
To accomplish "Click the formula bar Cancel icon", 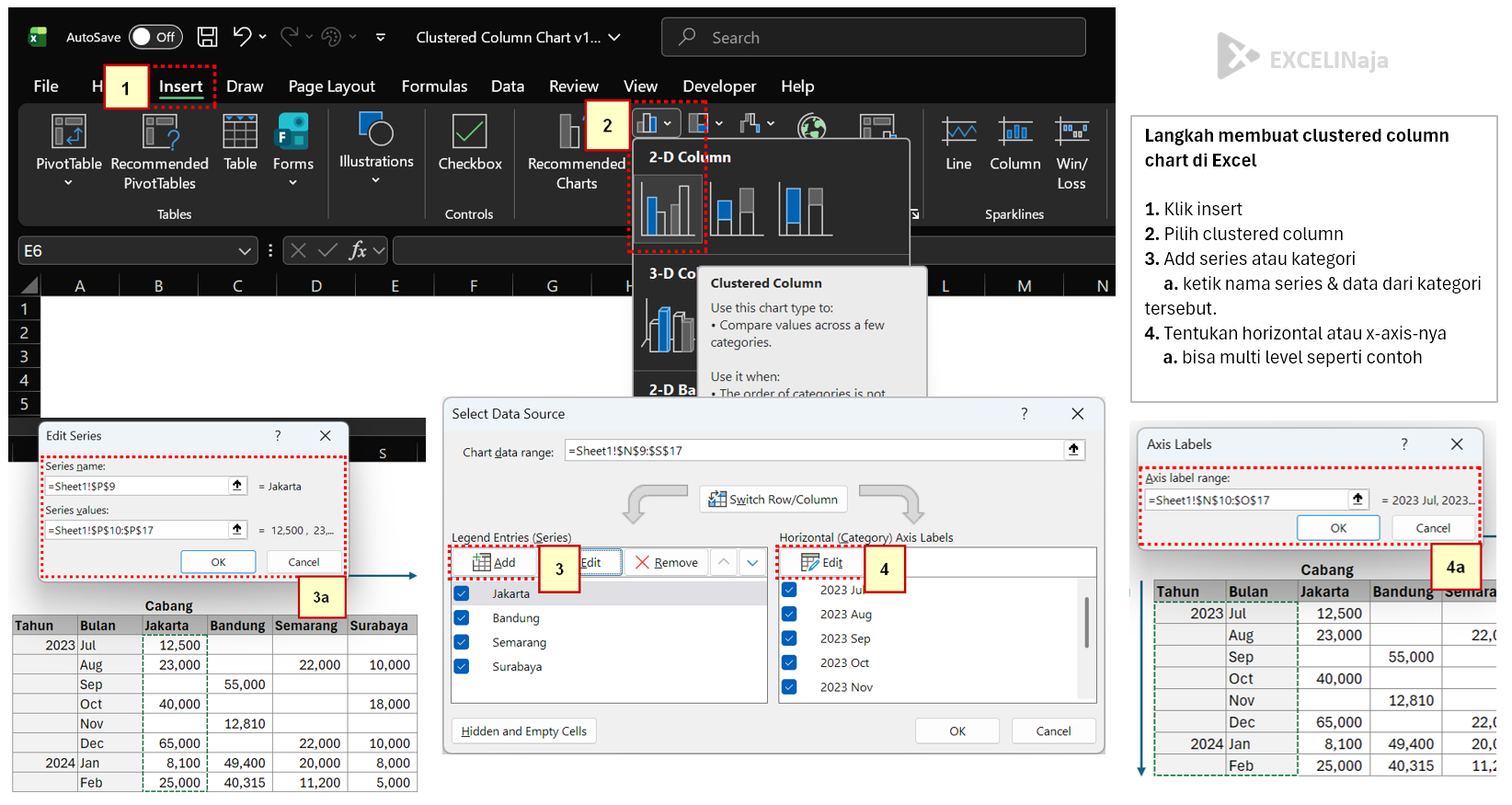I will coord(298,250).
